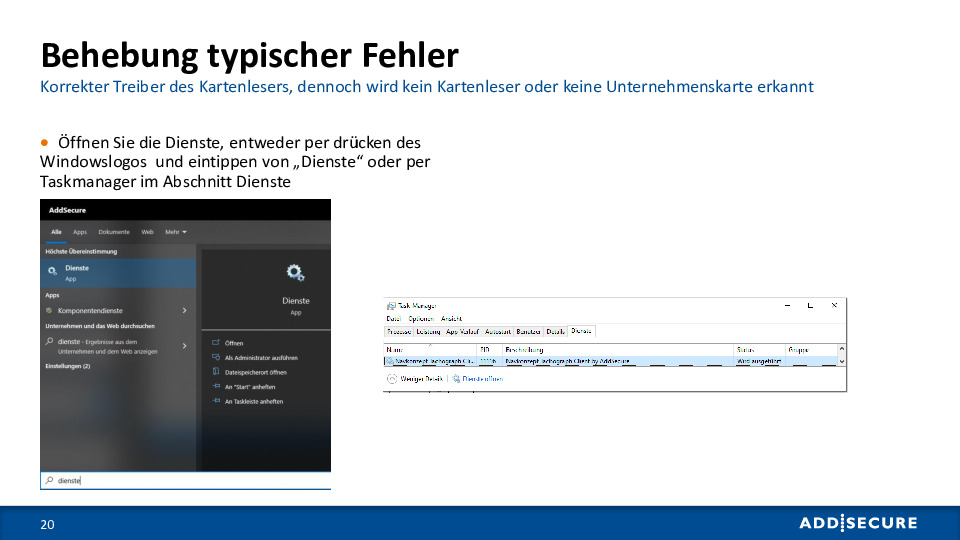Open the Datei menu in Task Manager
This screenshot has height=540, width=960.
[x=393, y=319]
